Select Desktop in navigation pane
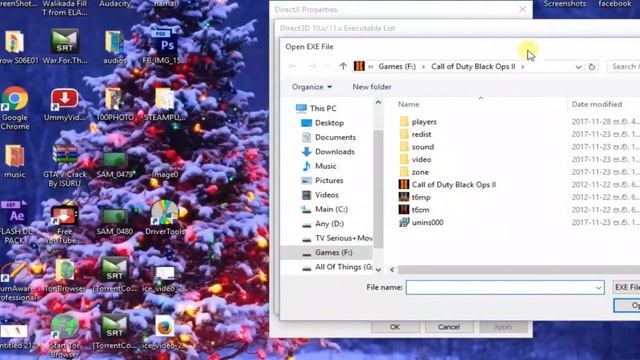The height and width of the screenshot is (360, 640). coord(322,123)
